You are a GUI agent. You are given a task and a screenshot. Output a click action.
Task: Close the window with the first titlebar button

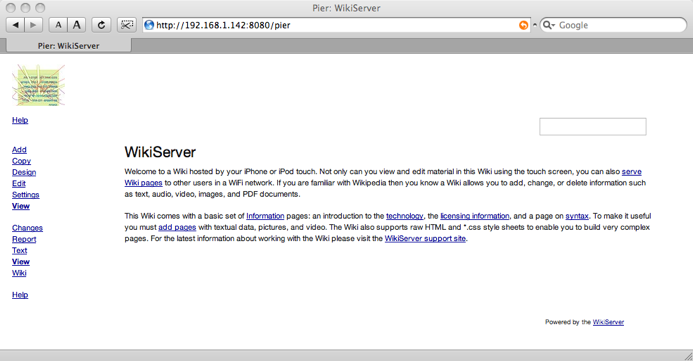(x=11, y=8)
